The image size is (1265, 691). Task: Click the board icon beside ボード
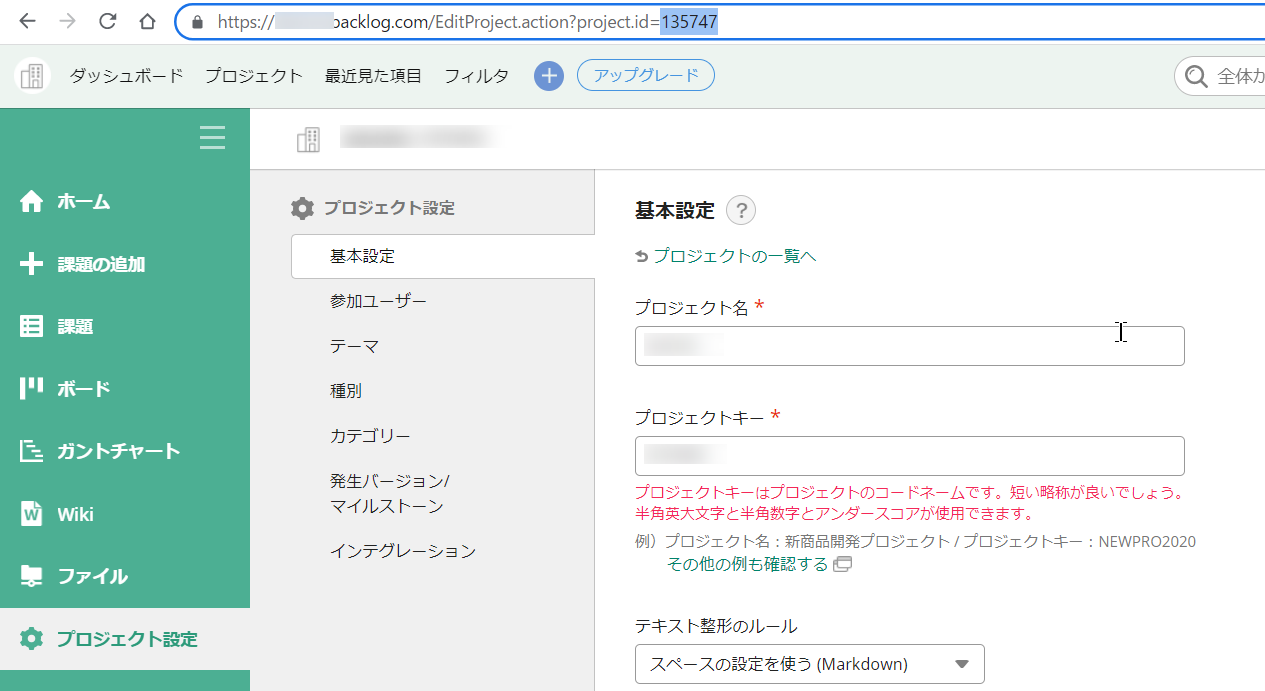(x=32, y=388)
